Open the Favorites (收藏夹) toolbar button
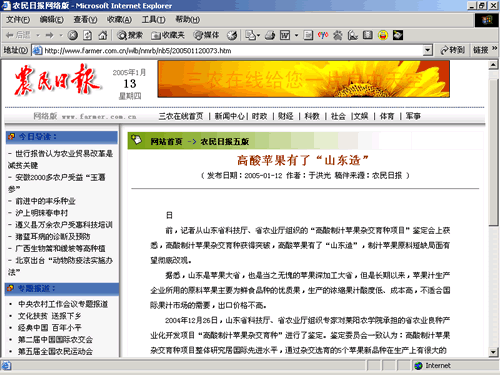 tap(168, 35)
